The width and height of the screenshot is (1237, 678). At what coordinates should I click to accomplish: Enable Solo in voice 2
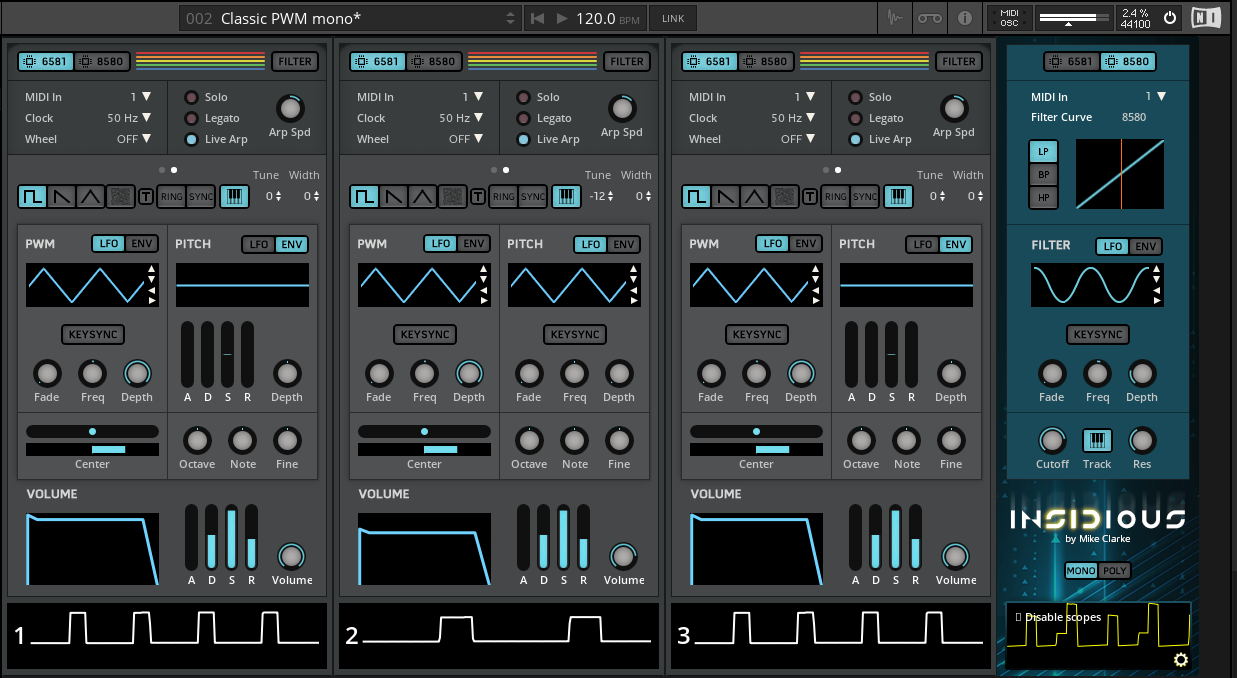pyautogui.click(x=523, y=97)
